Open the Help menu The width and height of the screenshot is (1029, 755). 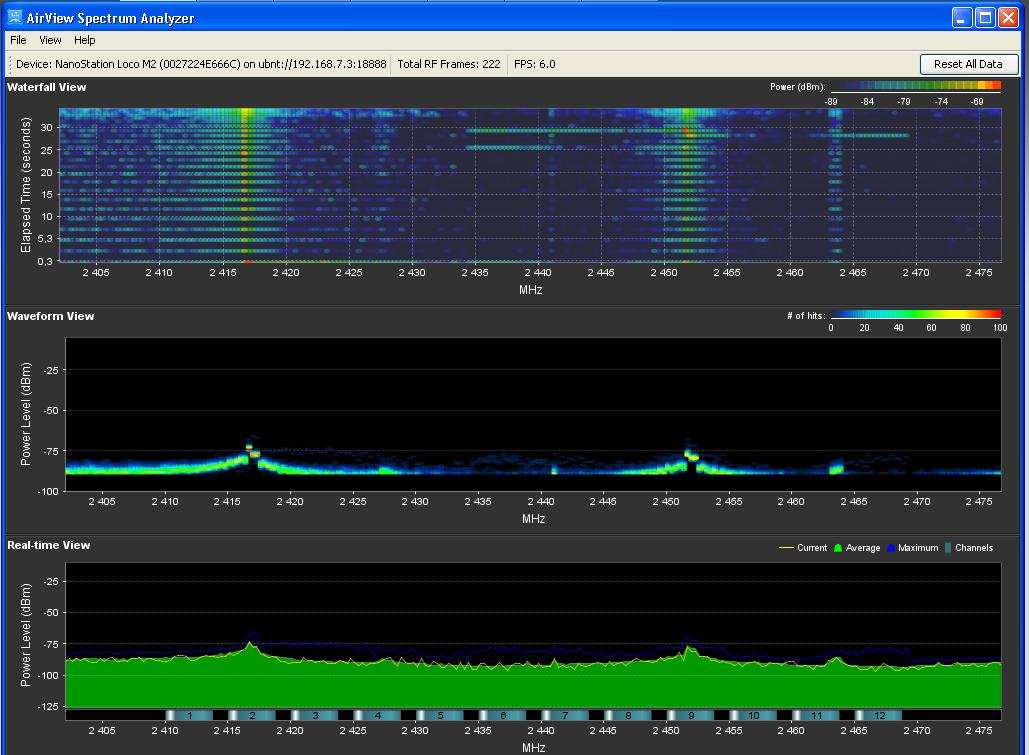(85, 40)
